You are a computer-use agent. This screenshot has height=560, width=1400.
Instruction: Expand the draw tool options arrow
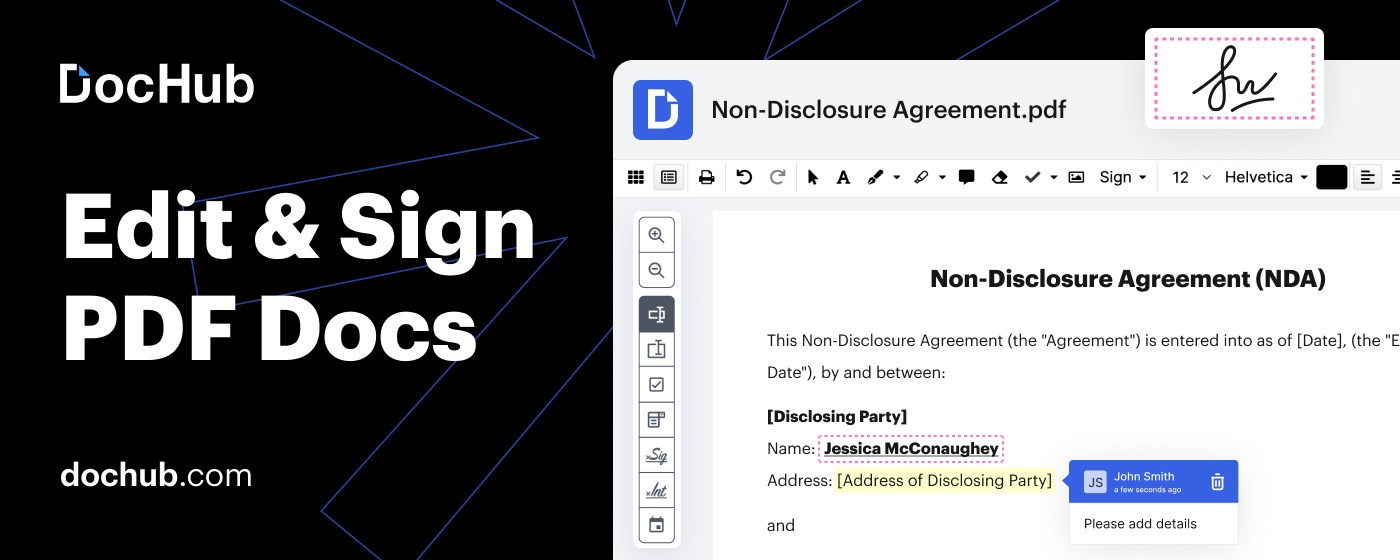(x=896, y=177)
